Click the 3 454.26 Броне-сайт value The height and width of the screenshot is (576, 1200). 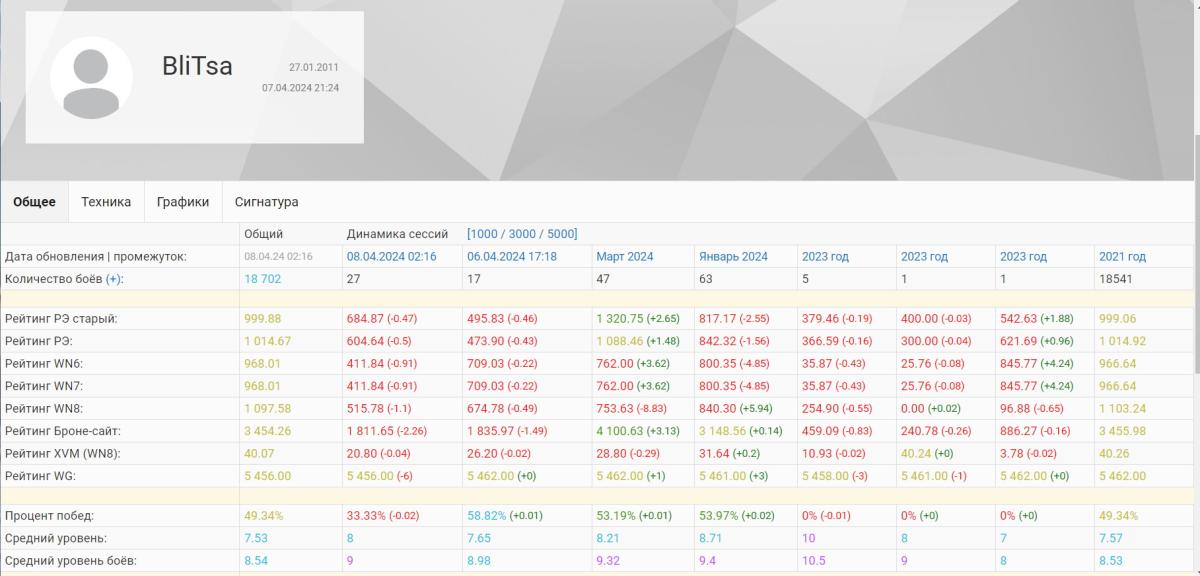pos(267,431)
